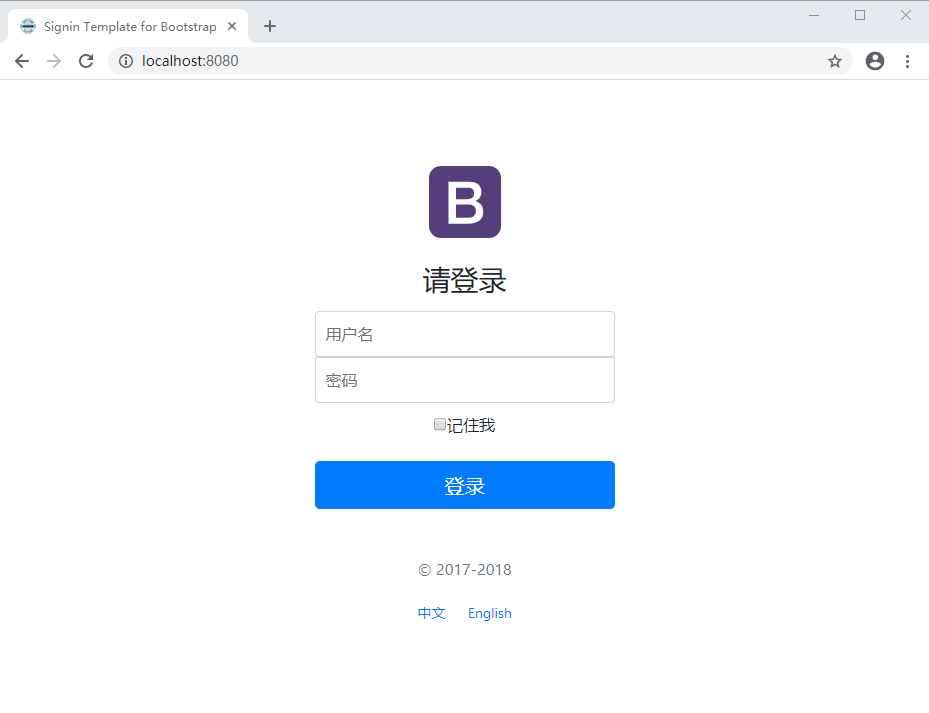The height and width of the screenshot is (713, 929).
Task: Close the Signin Template tab
Action: (232, 26)
